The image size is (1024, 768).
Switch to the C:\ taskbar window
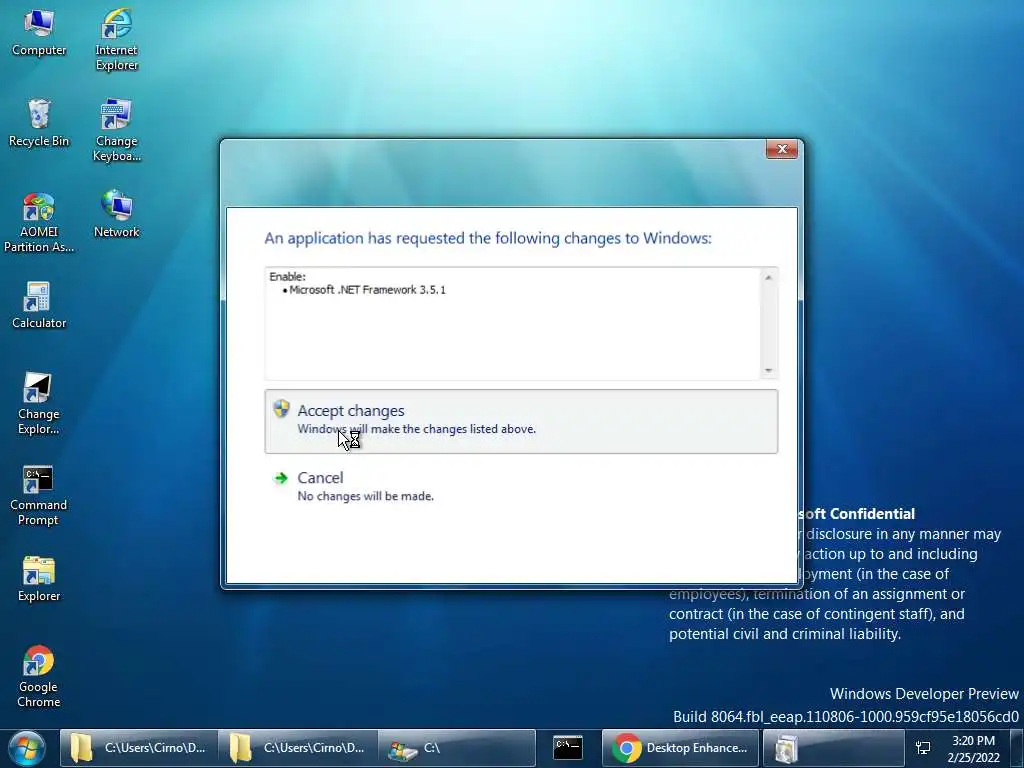(x=456, y=748)
